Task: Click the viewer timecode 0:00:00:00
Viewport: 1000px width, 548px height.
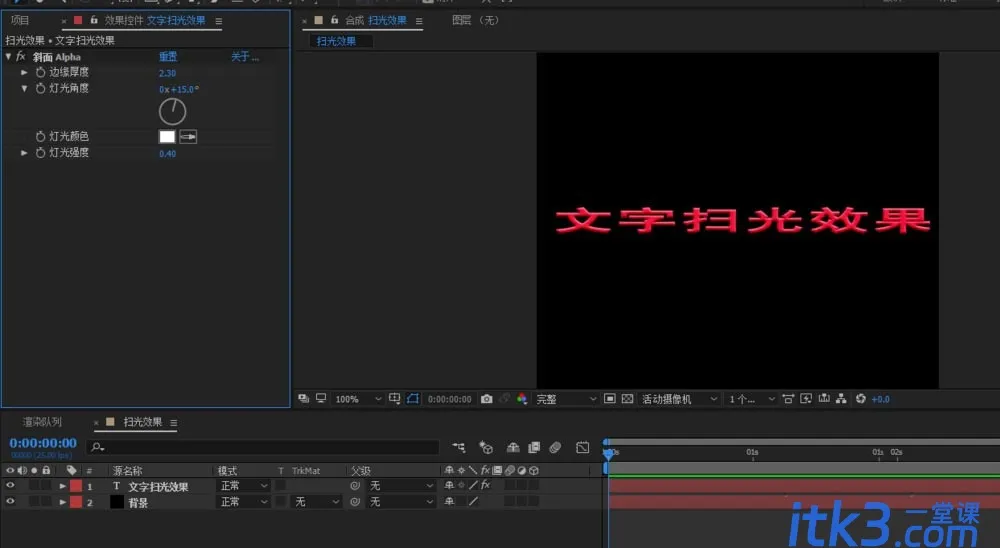Action: pos(450,399)
